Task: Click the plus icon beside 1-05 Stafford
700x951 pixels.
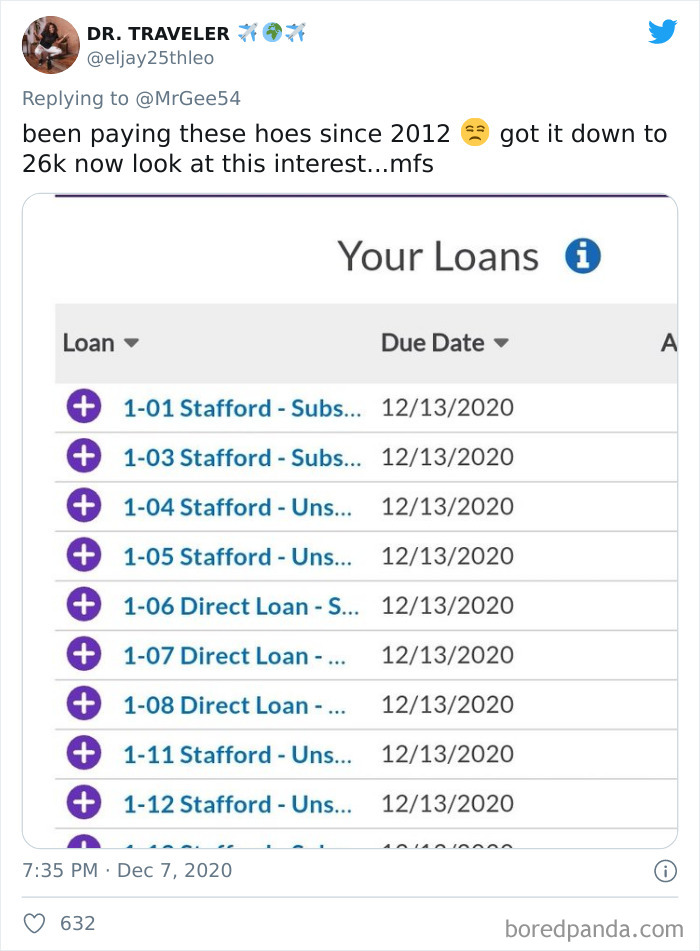Action: 84,555
